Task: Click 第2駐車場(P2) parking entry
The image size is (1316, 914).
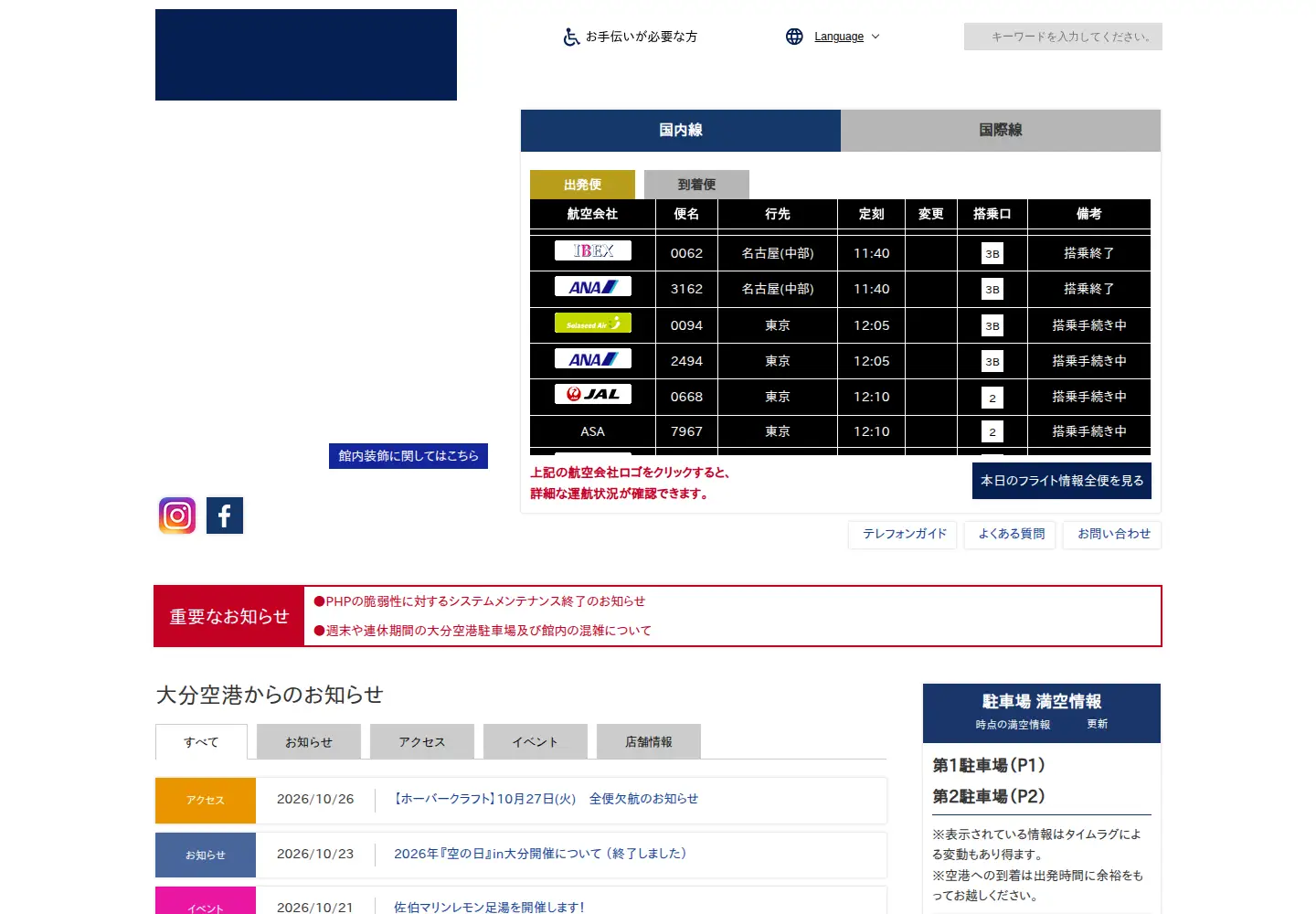Action: [989, 797]
